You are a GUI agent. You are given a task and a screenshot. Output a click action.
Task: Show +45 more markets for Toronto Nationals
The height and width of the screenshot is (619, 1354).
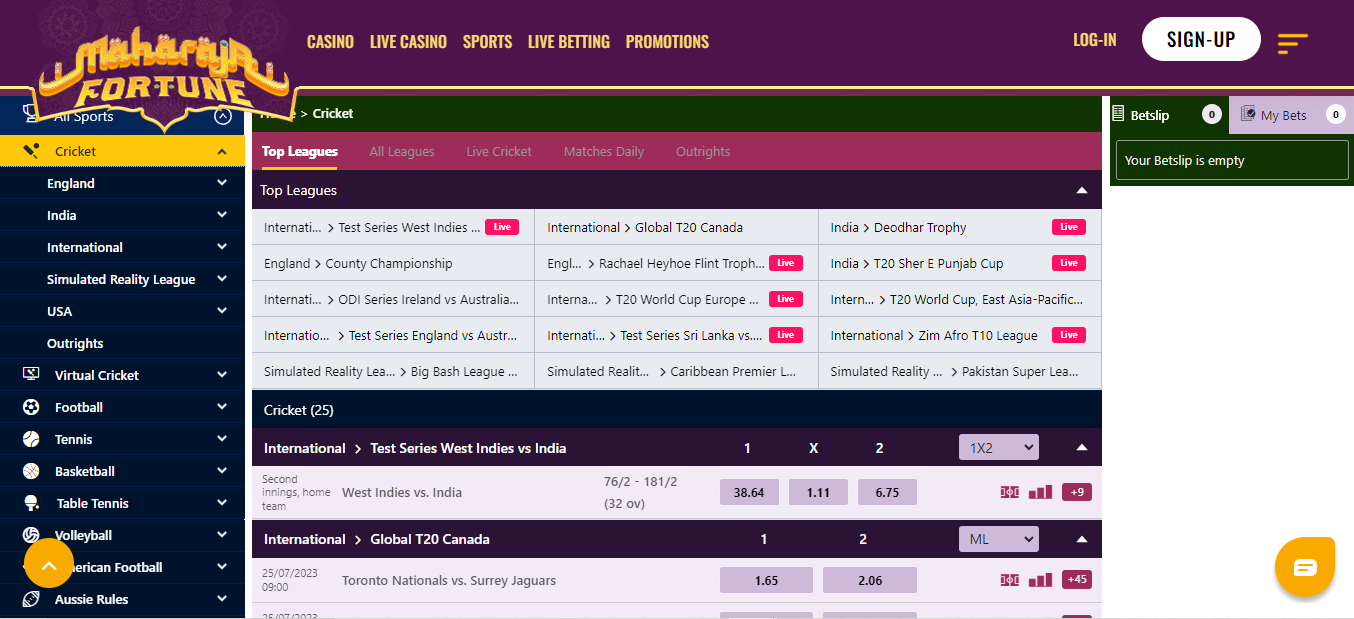click(1077, 580)
